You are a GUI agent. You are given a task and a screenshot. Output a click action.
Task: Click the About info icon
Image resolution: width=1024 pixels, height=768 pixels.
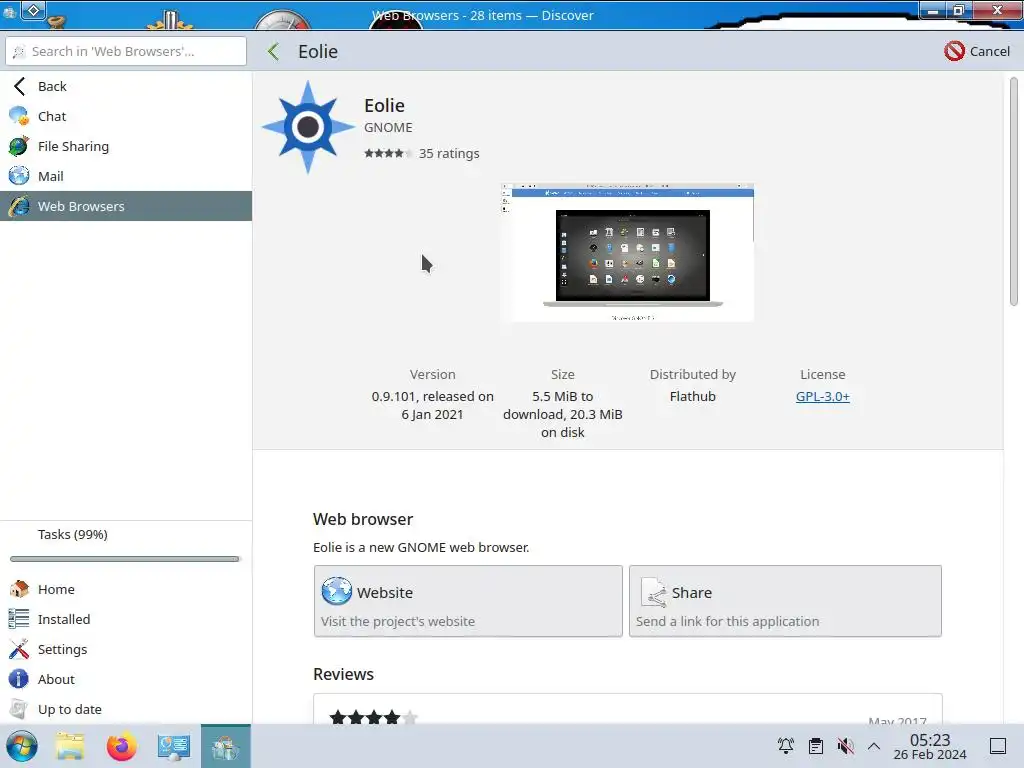coord(19,679)
